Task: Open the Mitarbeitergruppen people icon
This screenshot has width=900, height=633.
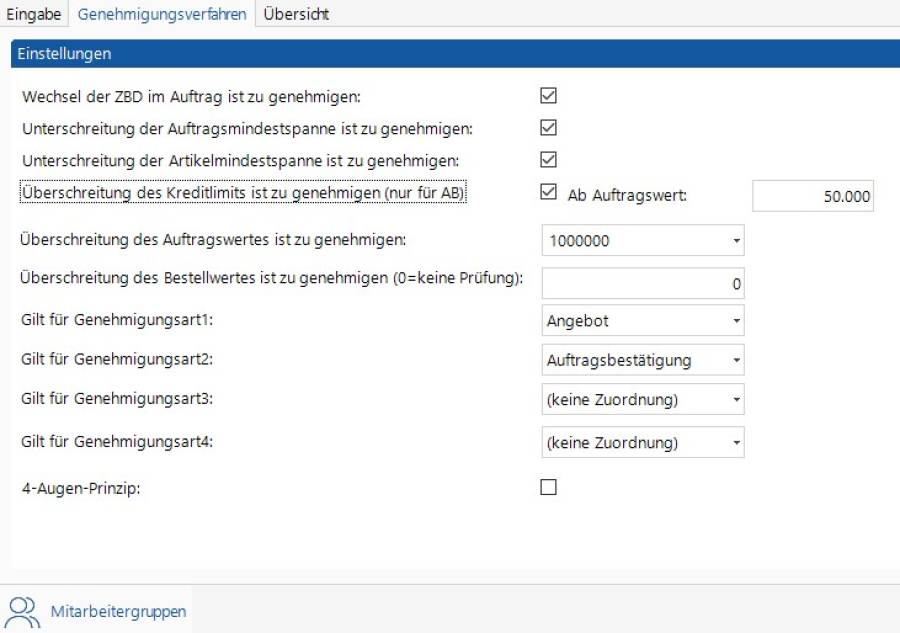Action: click(23, 611)
